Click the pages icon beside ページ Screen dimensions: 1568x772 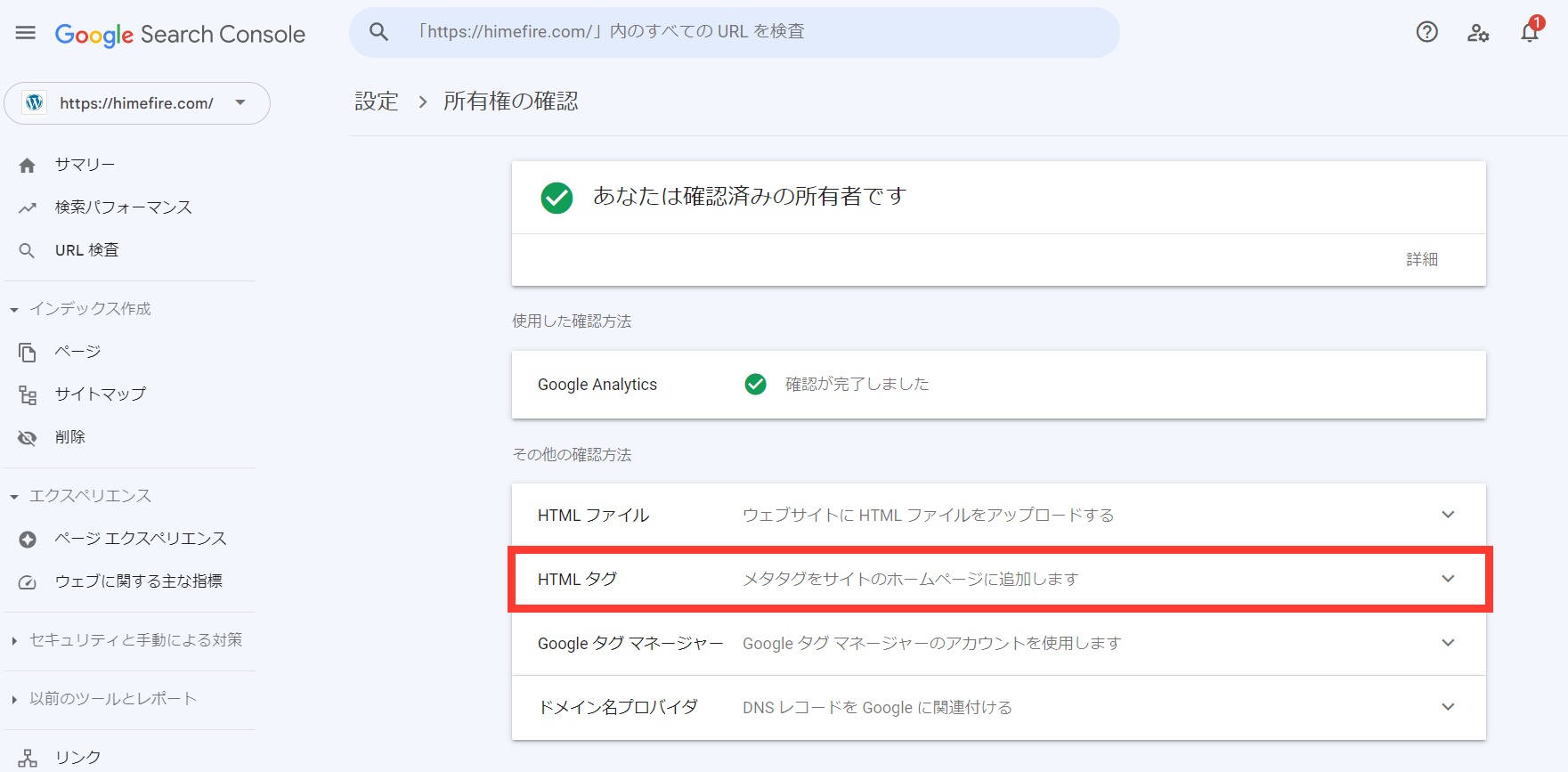coord(28,352)
